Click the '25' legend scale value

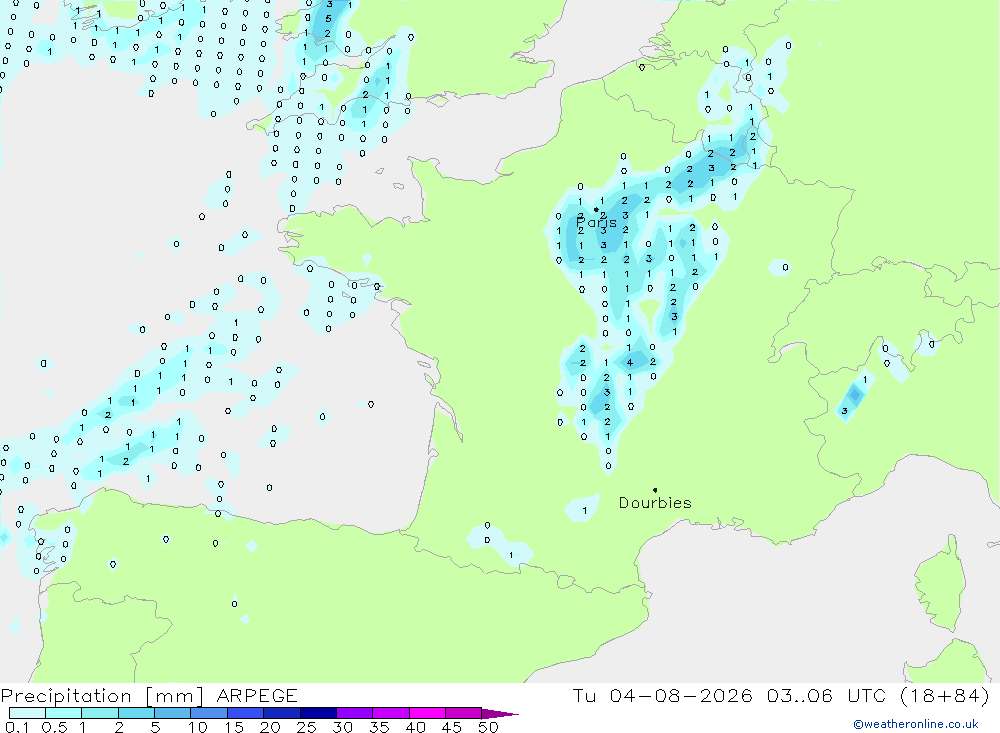click(307, 727)
